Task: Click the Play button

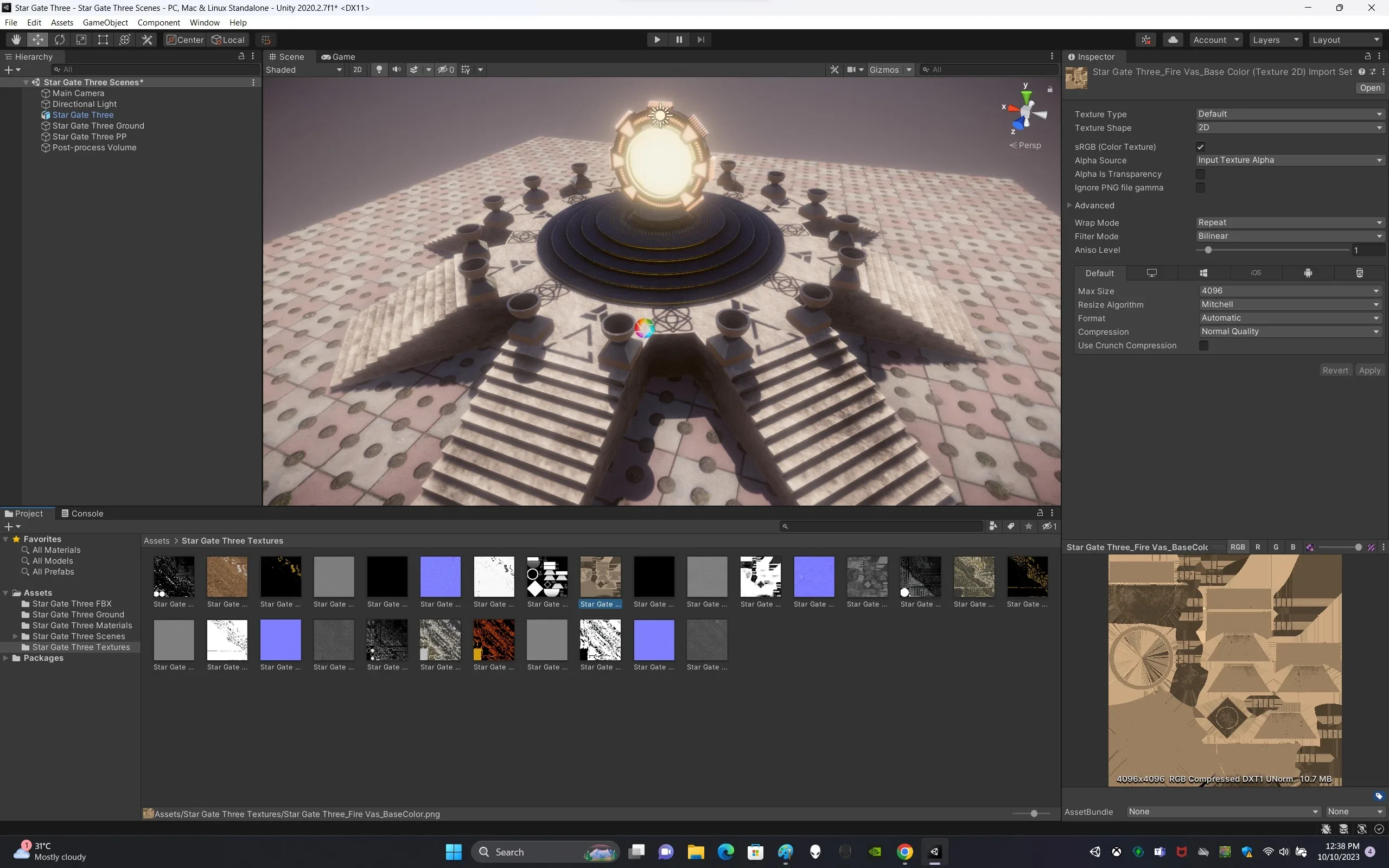Action: [x=657, y=40]
